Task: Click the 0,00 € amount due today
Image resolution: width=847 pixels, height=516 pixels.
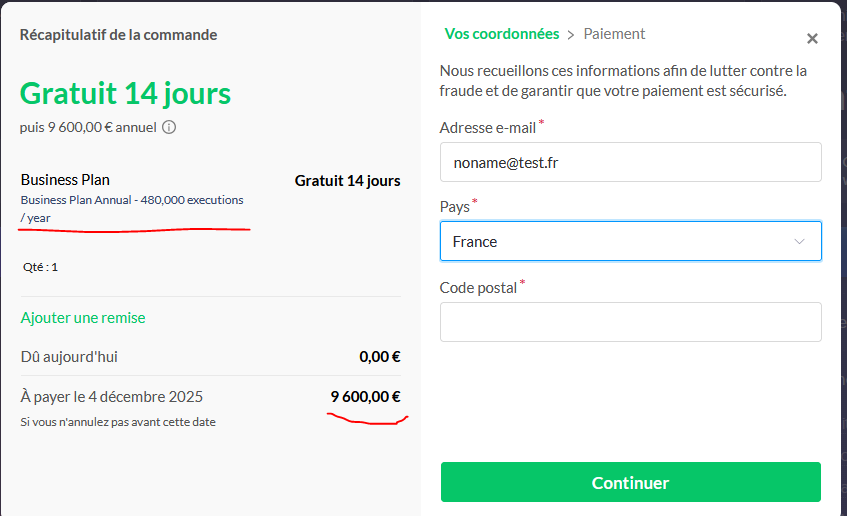Action: 380,357
